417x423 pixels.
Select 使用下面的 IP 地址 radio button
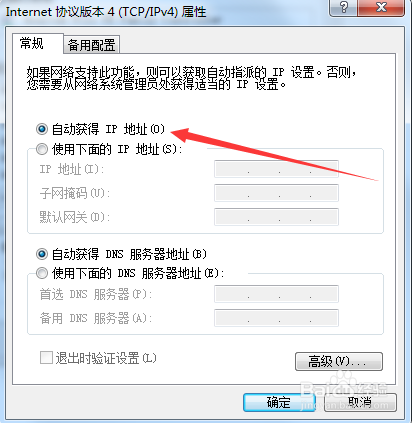(x=42, y=149)
